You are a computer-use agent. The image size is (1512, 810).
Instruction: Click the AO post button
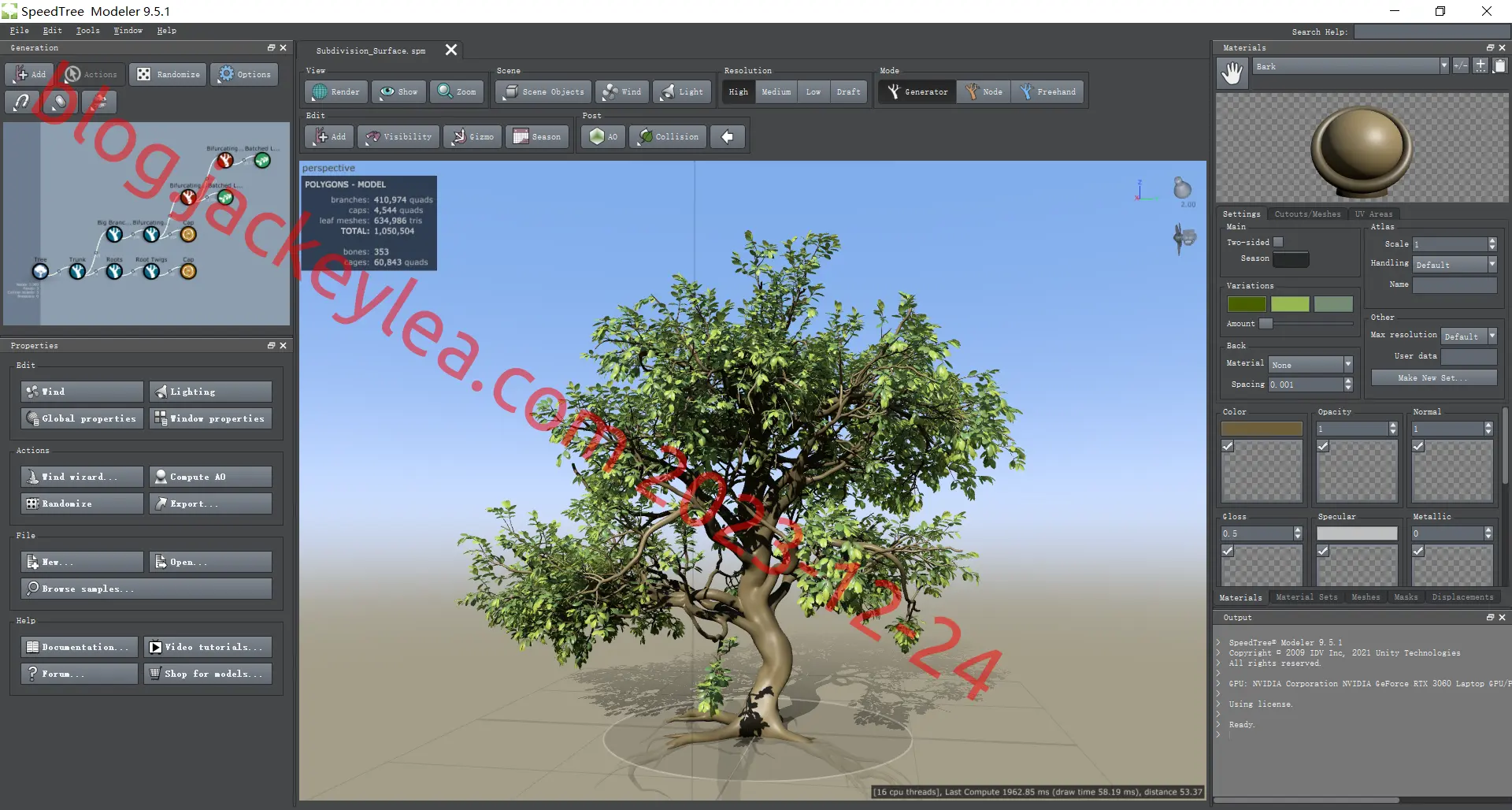[603, 137]
